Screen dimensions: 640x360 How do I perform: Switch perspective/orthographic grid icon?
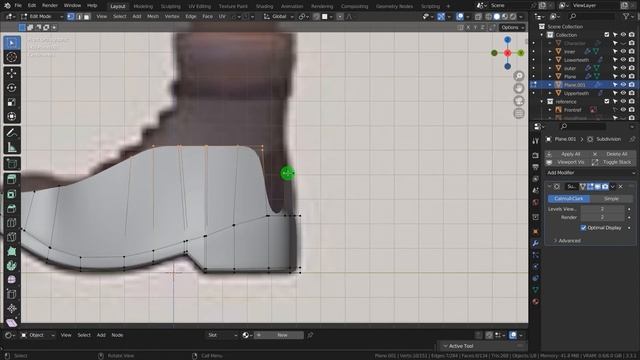pyautogui.click(x=519, y=113)
